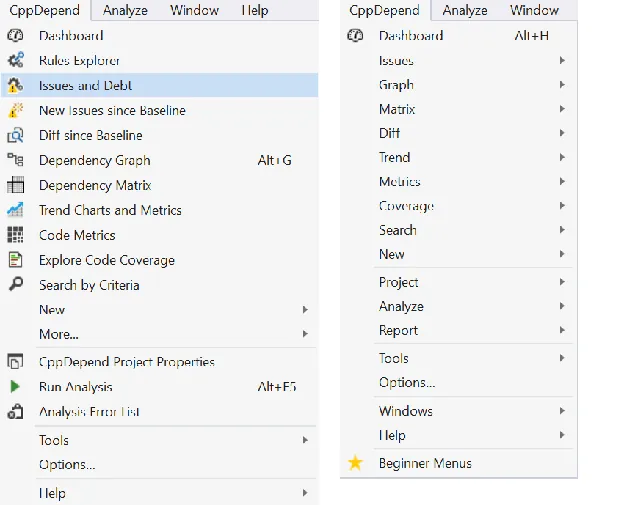Click the CppDepend Project Properties icon
Image resolution: width=624 pixels, height=505 pixels.
(x=15, y=361)
